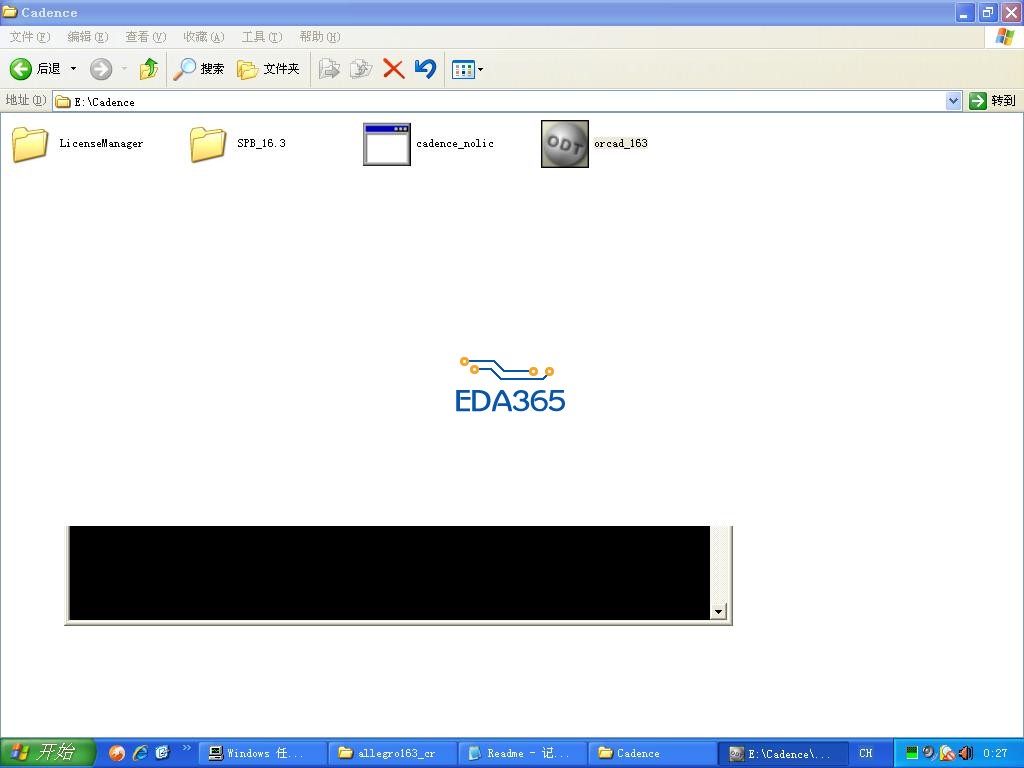Select the LicenseManager folder
This screenshot has width=1024, height=768.
(77, 144)
